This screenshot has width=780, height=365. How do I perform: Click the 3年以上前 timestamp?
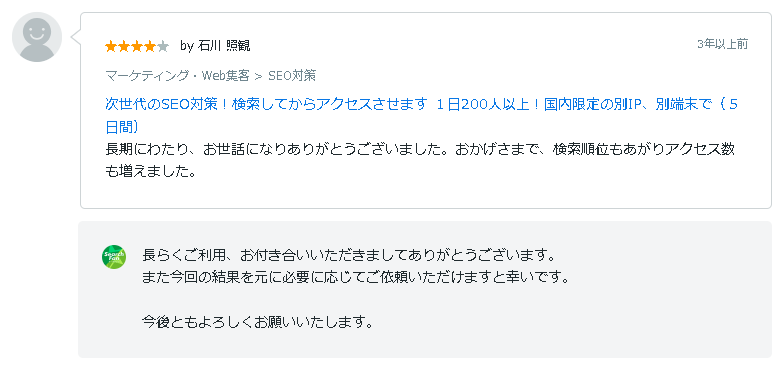pos(722,44)
